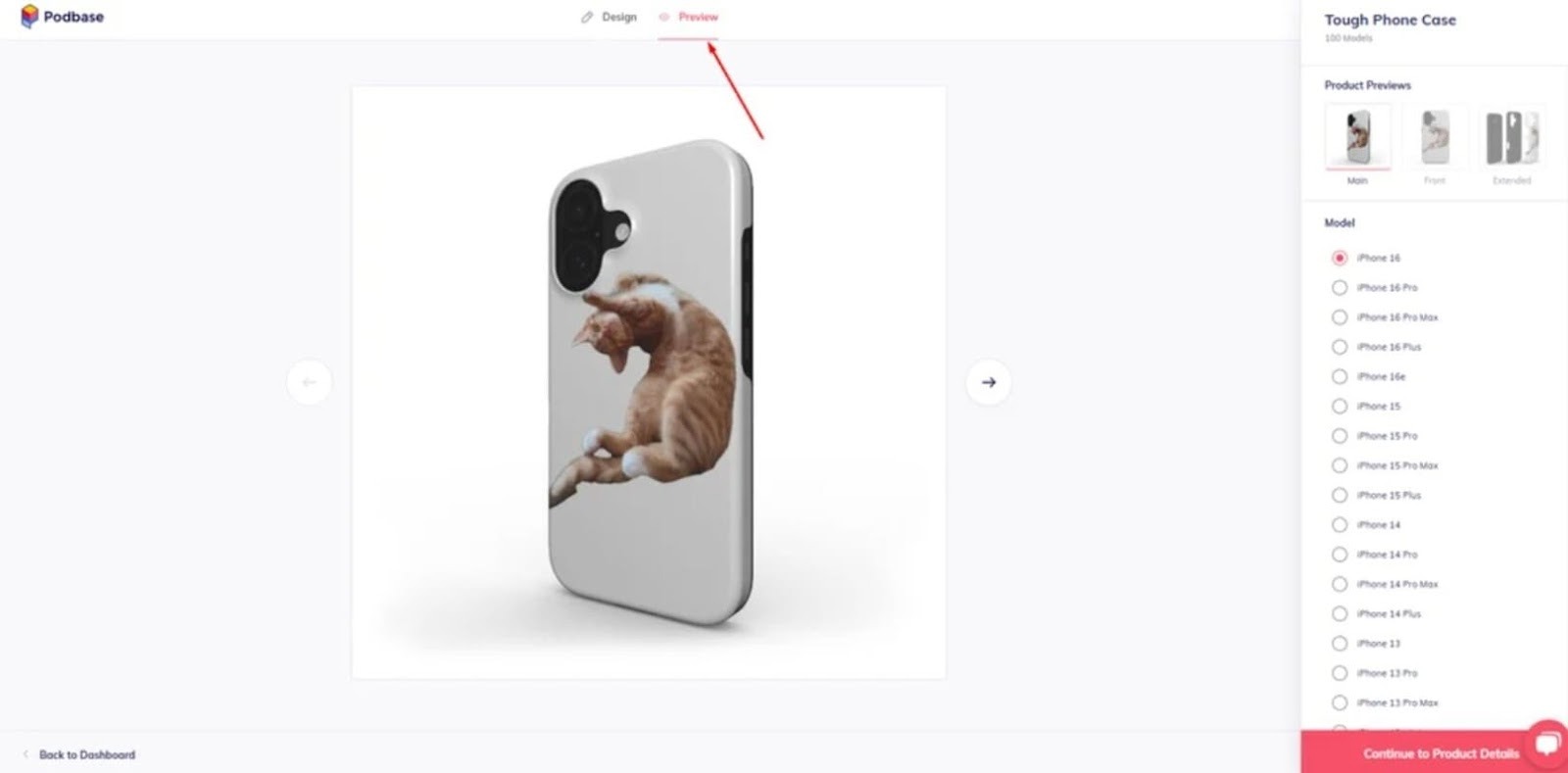Select the iPhone 14 Plus radio option
The image size is (1568, 773).
(x=1340, y=614)
